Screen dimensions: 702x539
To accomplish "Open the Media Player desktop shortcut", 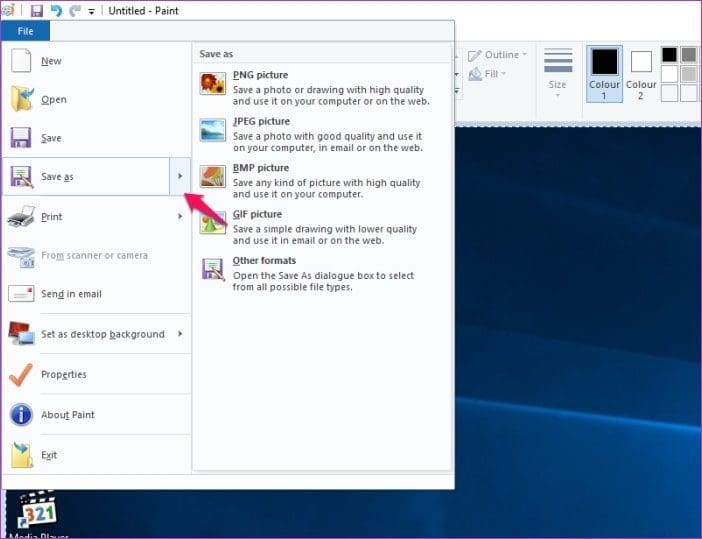I will [x=38, y=515].
